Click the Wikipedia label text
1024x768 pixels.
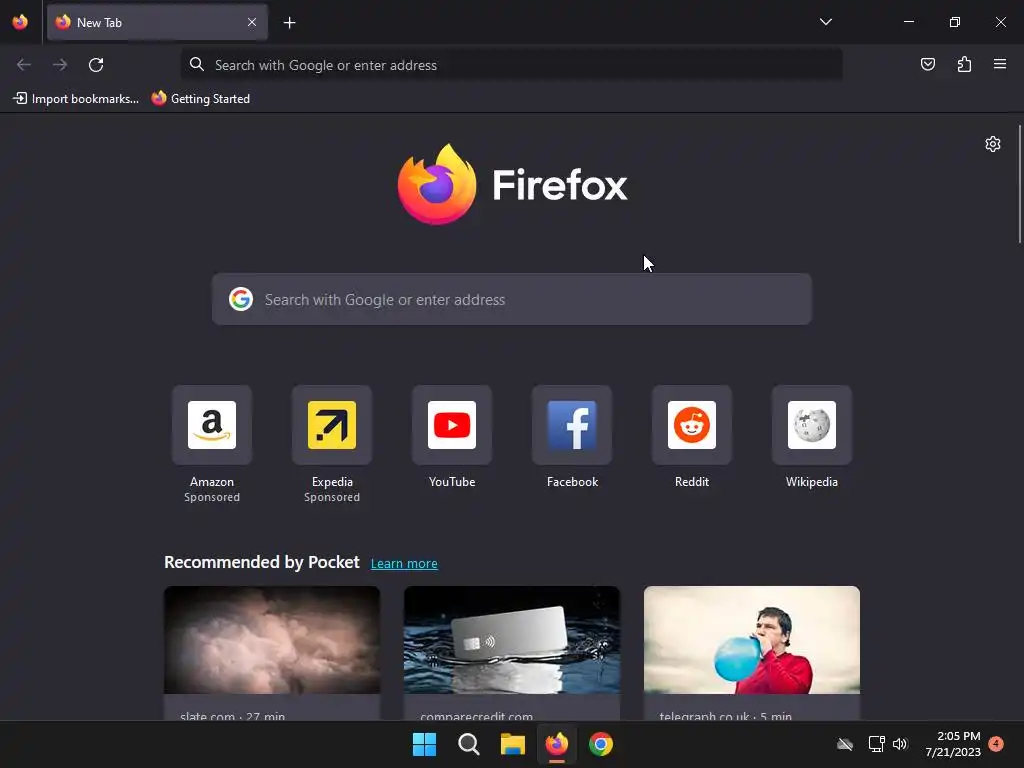pyautogui.click(x=812, y=482)
